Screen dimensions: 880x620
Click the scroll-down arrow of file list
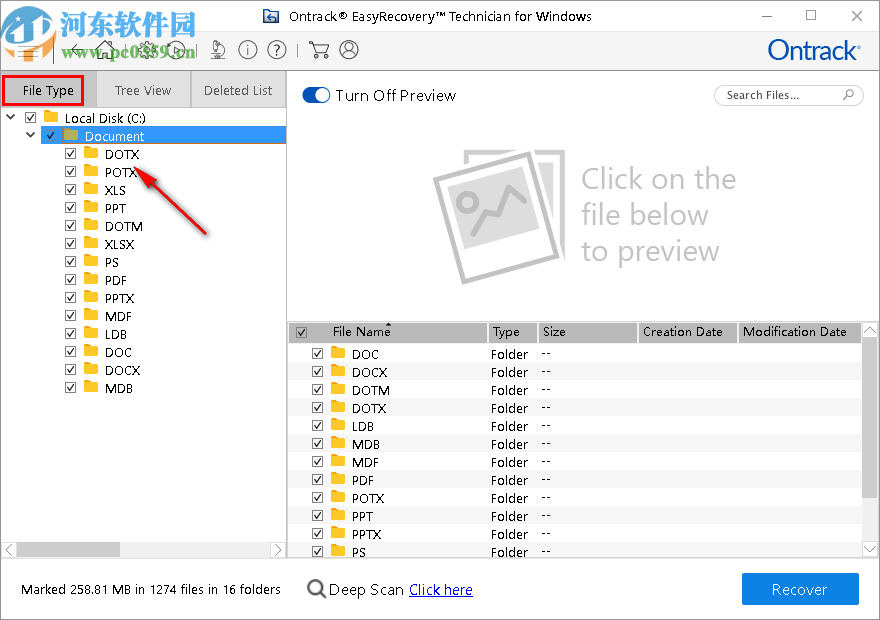point(869,550)
